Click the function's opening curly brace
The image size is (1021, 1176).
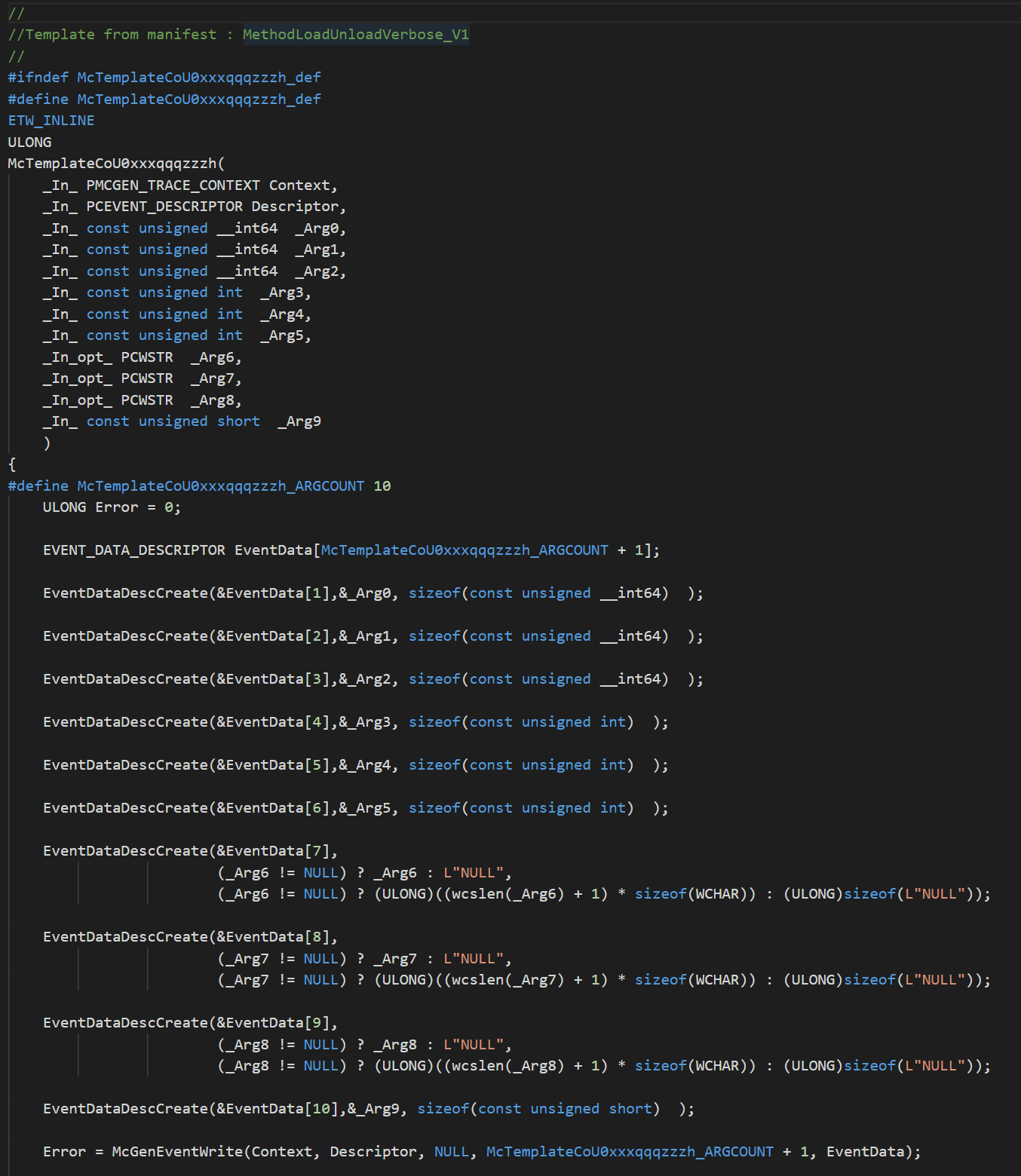[x=12, y=464]
